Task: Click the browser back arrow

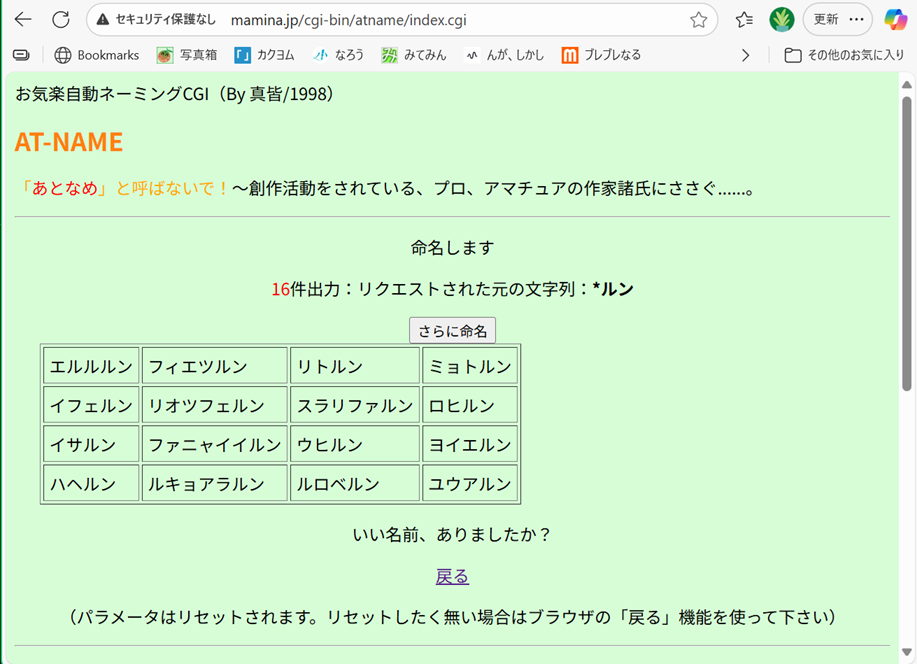Action: (x=22, y=20)
